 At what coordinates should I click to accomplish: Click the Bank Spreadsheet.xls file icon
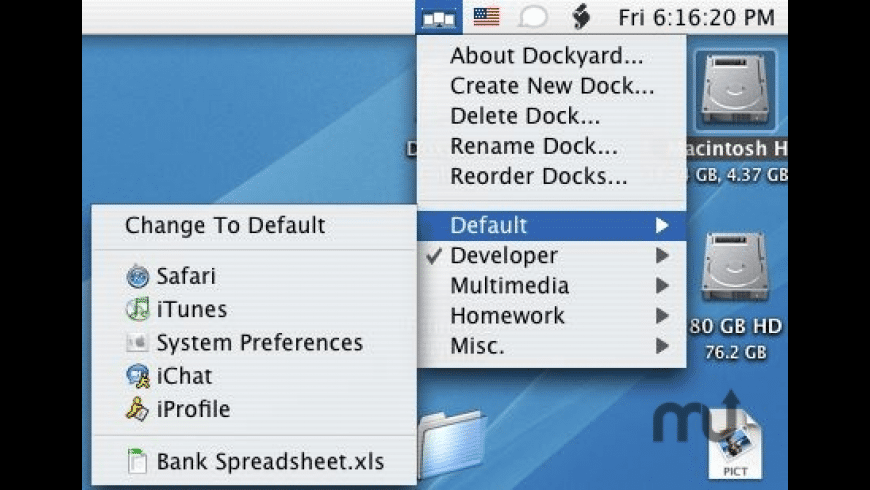136,461
